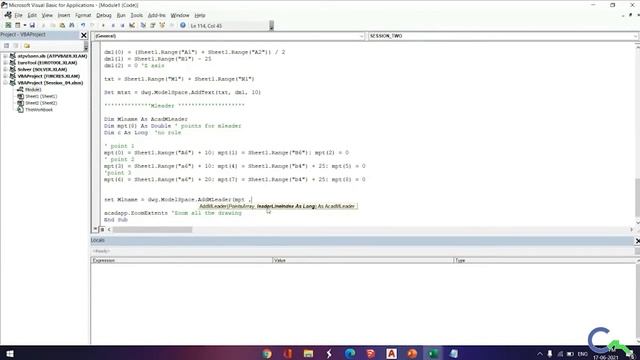
Task: Open AutoCAD red A icon on taskbar
Action: (391, 353)
